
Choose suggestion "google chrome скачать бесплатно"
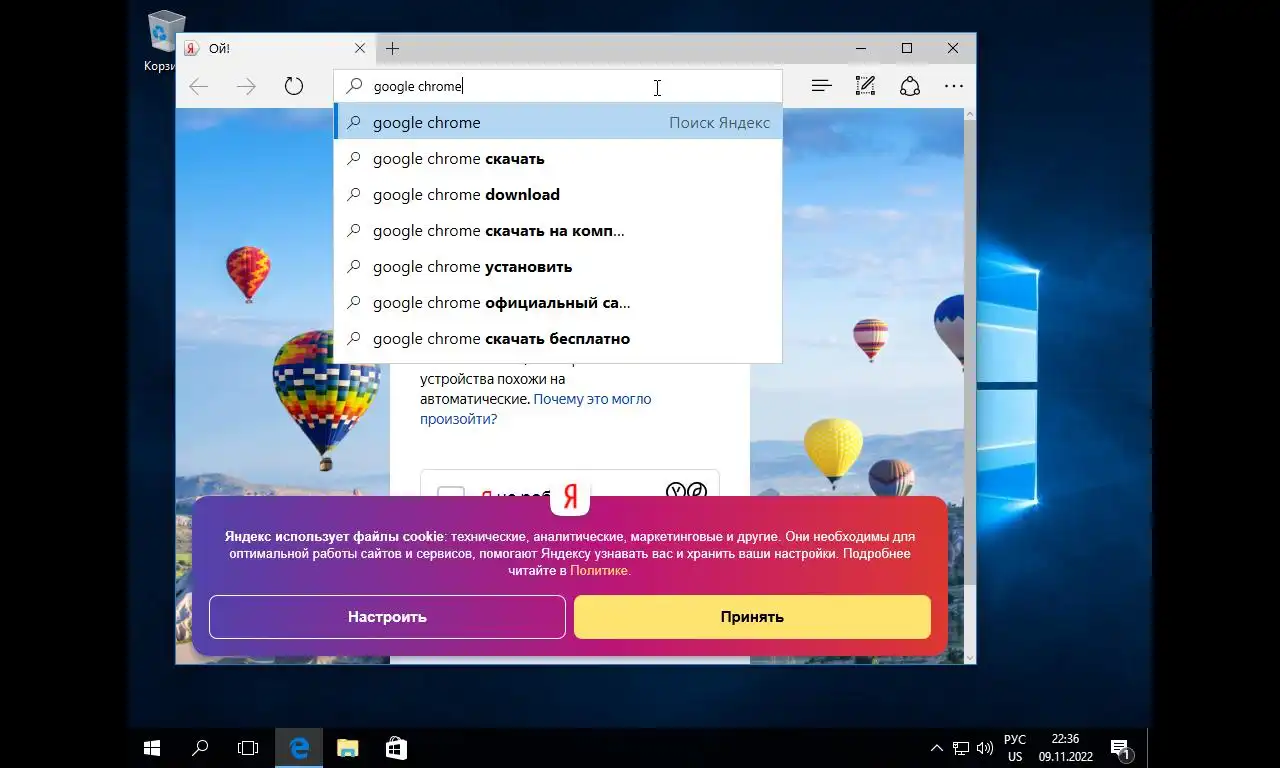(558, 338)
